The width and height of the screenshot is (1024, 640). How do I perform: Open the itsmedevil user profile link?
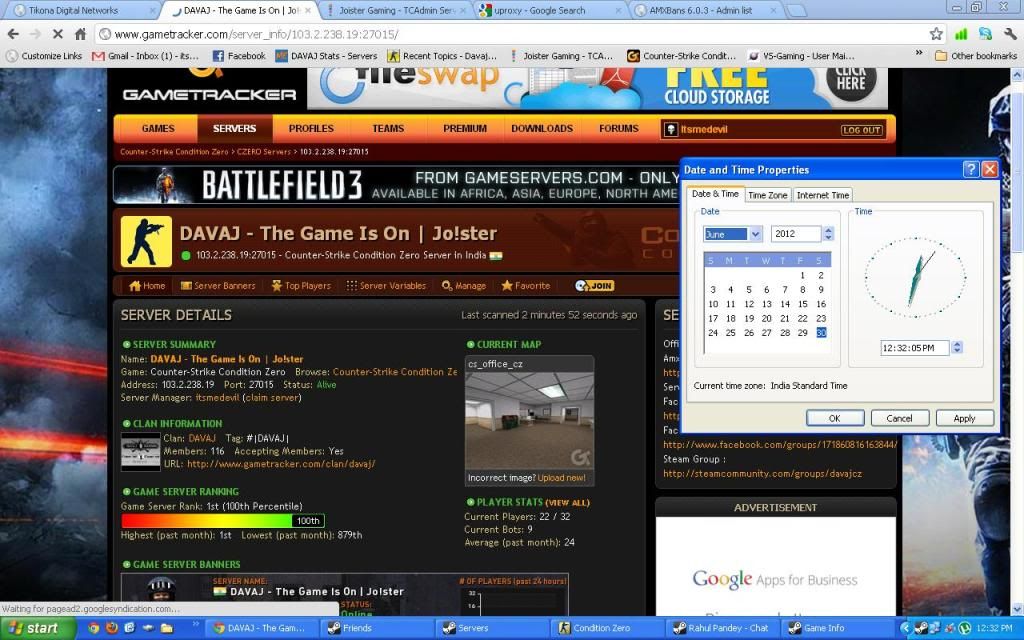[x=704, y=129]
